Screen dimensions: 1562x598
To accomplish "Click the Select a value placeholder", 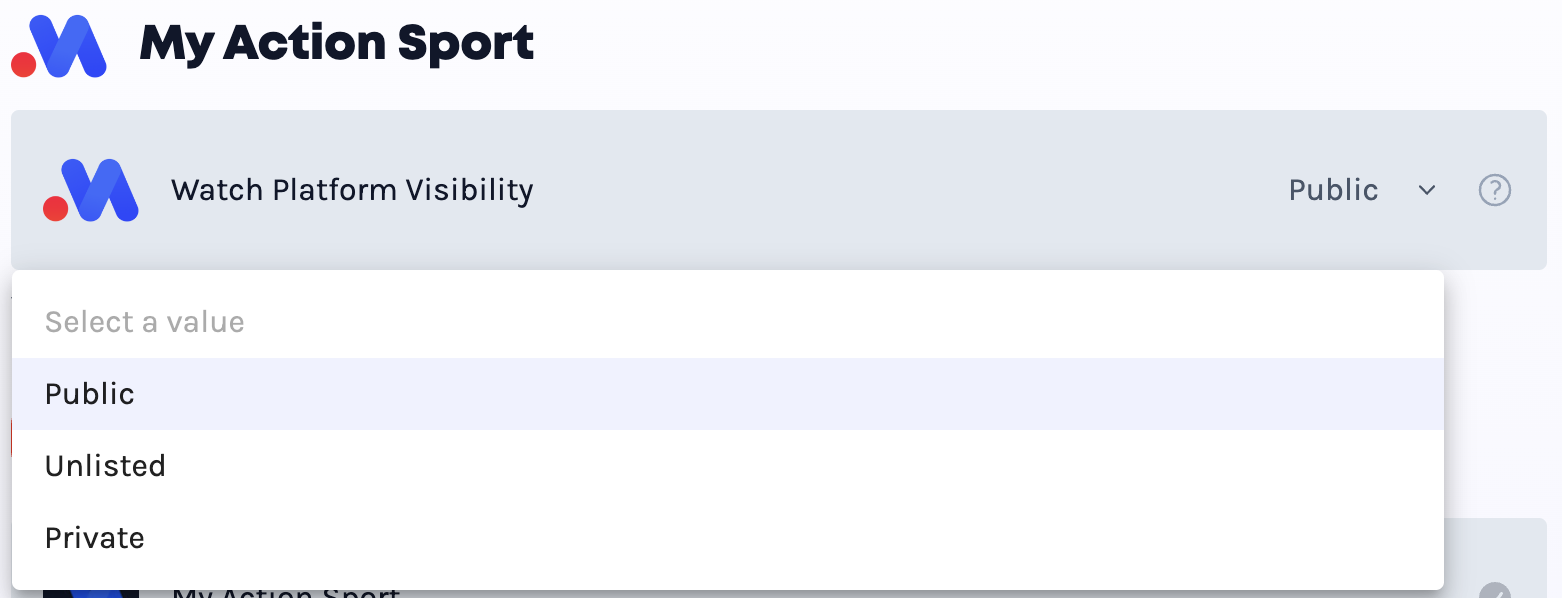I will [x=145, y=322].
